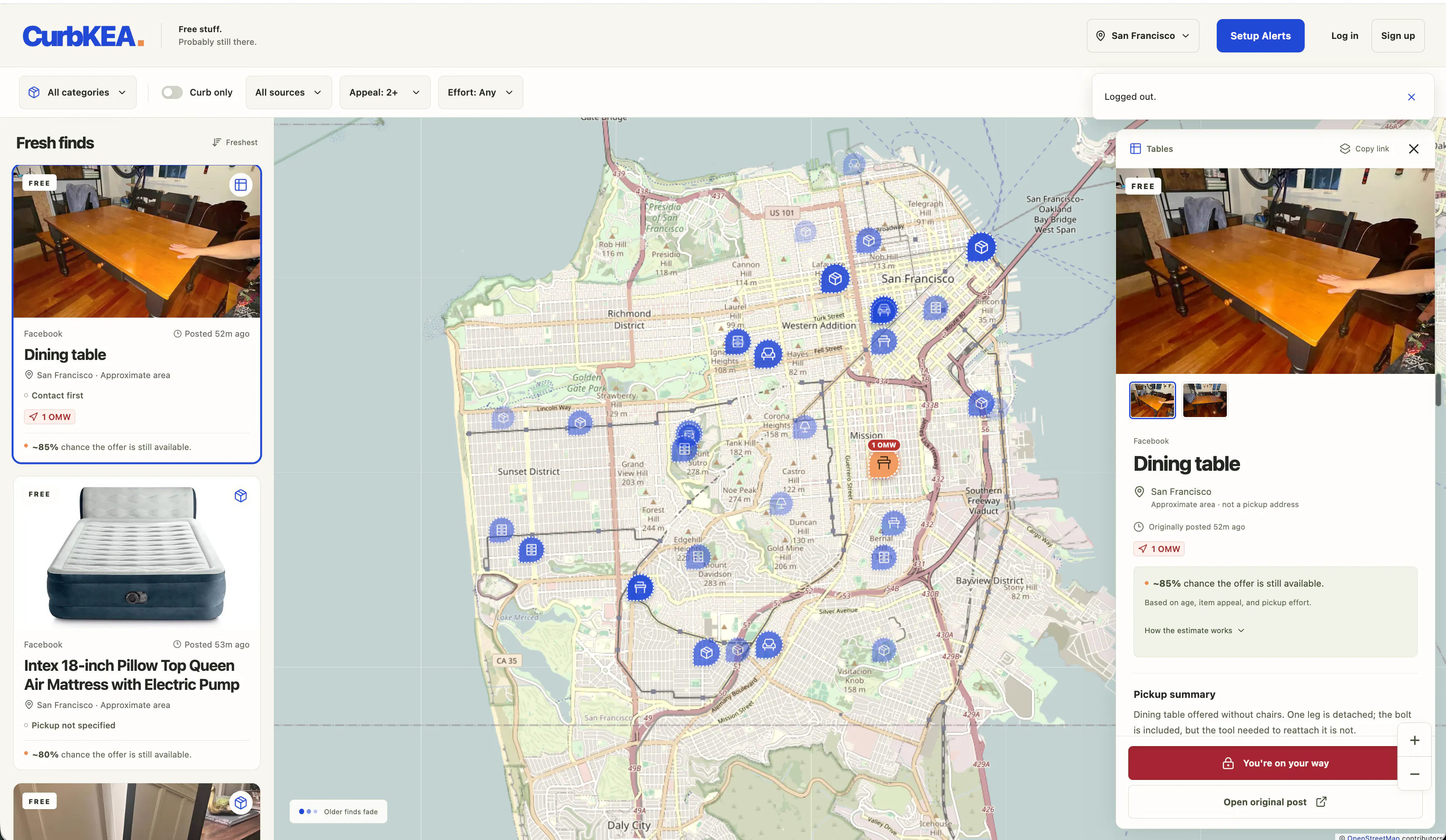The height and width of the screenshot is (840, 1446).
Task: Select the box marker near Bay Bridge
Action: point(981,247)
